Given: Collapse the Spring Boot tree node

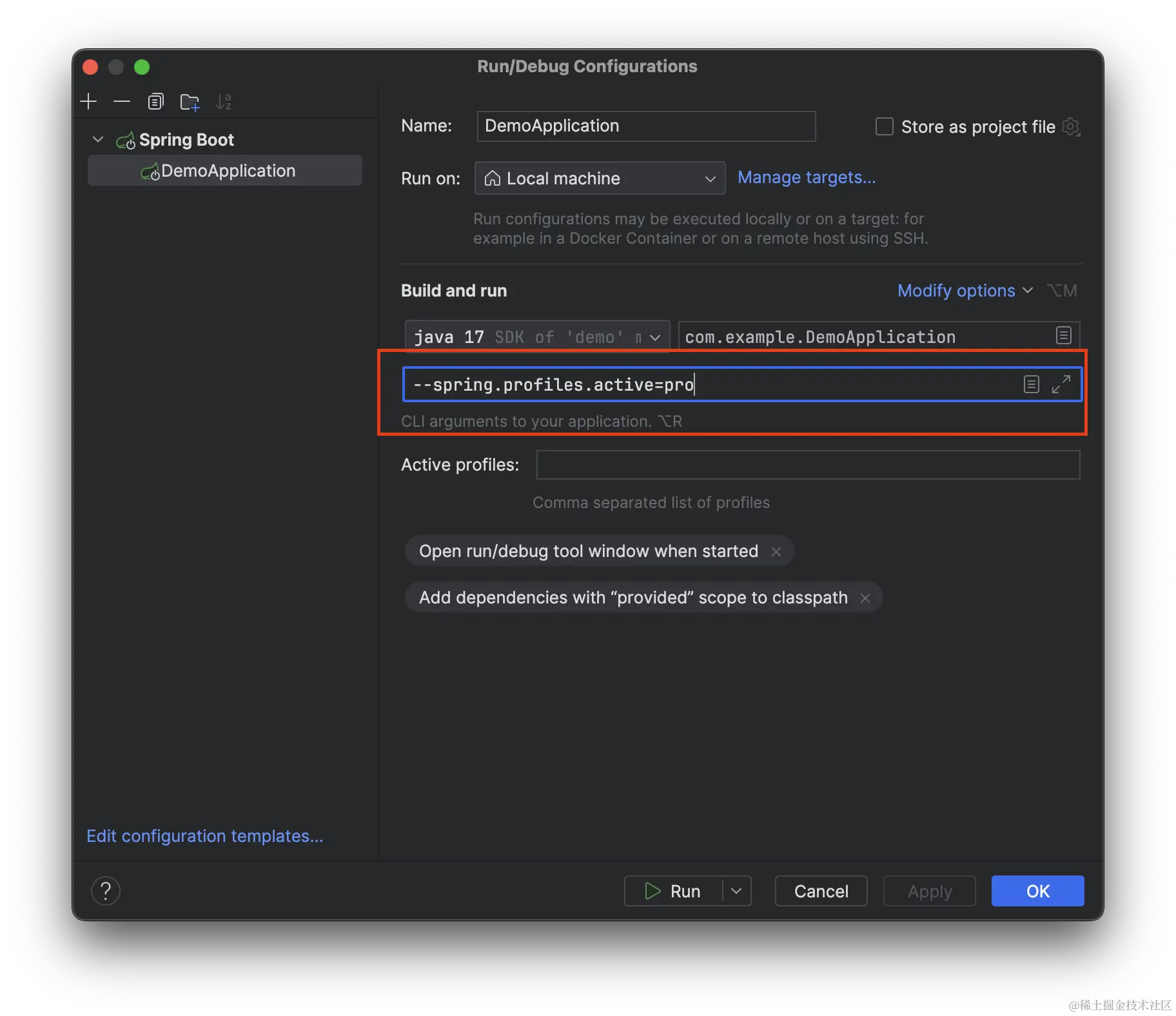Looking at the screenshot, I should [98, 139].
